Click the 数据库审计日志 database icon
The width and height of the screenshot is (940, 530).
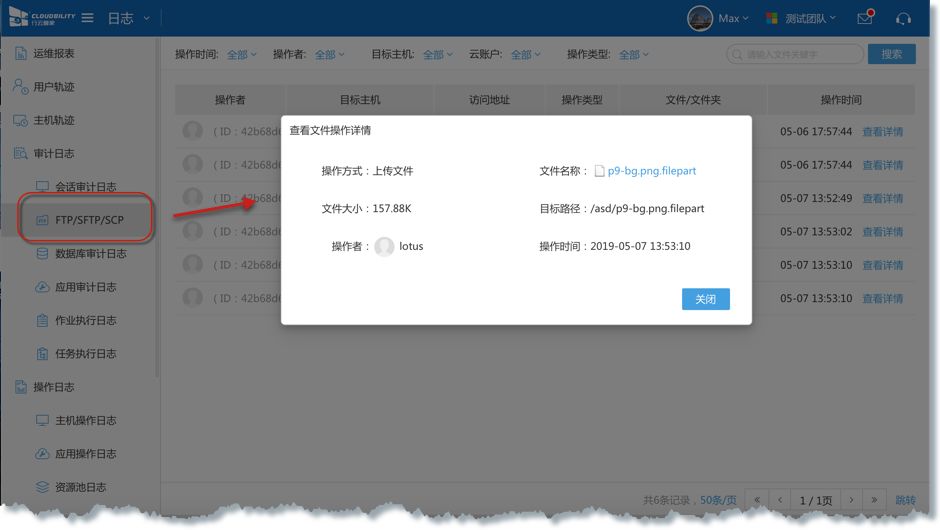(42, 254)
